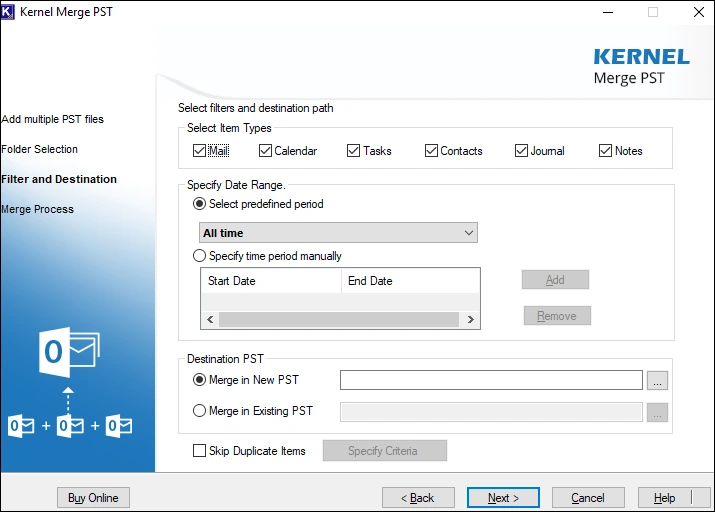Viewport: 715px width, 512px height.
Task: Click the Start Date column header
Action: pos(271,281)
